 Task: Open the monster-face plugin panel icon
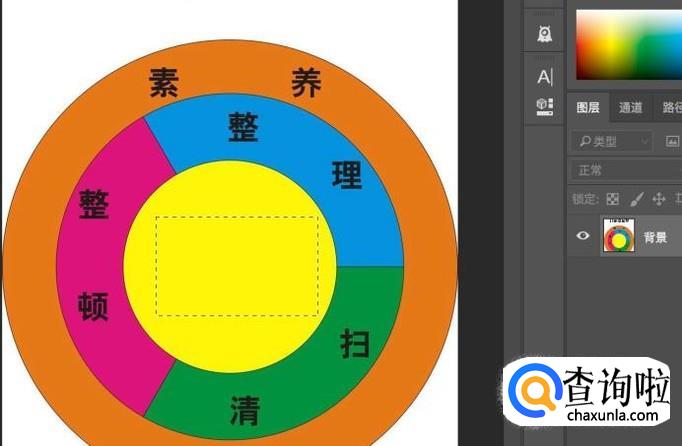544,34
